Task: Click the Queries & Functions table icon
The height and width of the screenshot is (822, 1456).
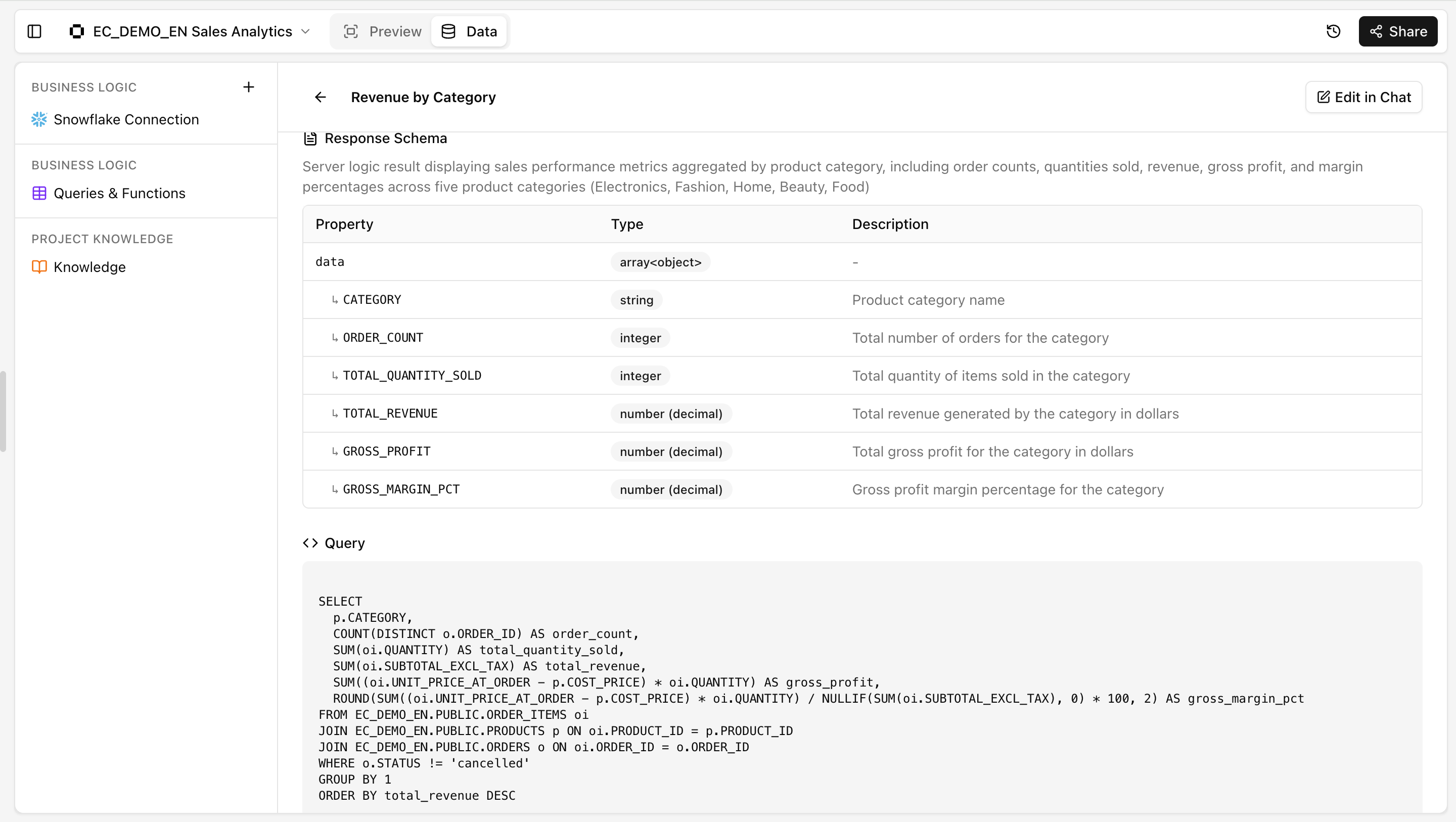Action: [39, 193]
